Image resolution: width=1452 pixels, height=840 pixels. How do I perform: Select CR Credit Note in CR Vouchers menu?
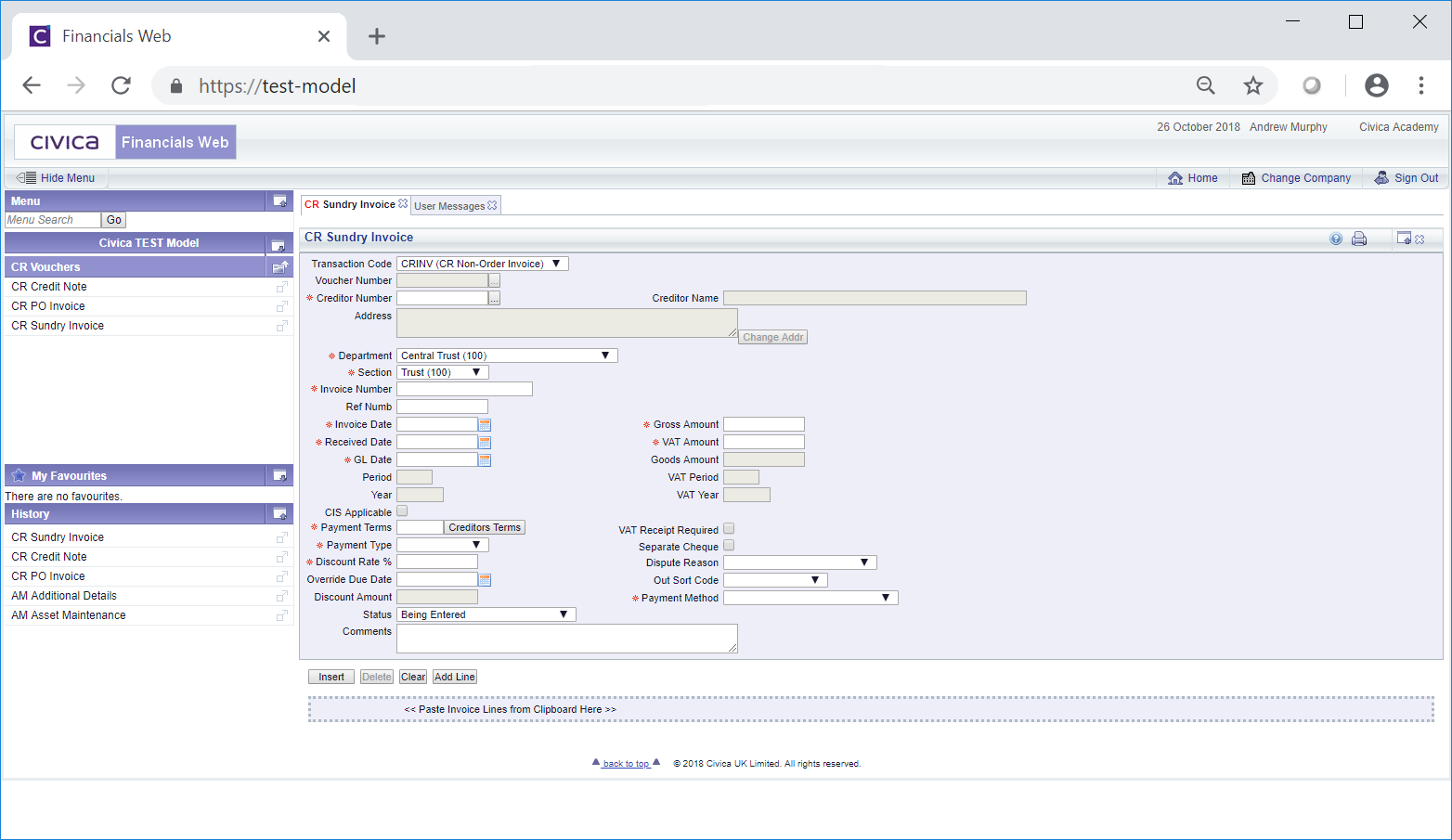point(49,287)
